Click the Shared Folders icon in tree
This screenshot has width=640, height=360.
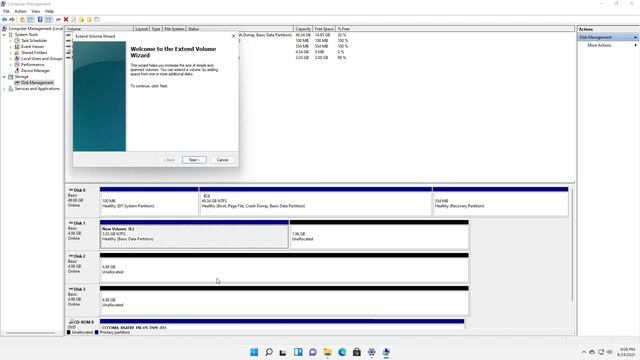pos(17,53)
